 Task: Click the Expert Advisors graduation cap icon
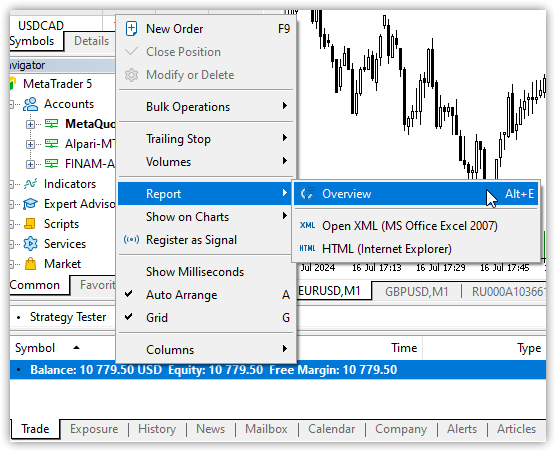[x=30, y=204]
